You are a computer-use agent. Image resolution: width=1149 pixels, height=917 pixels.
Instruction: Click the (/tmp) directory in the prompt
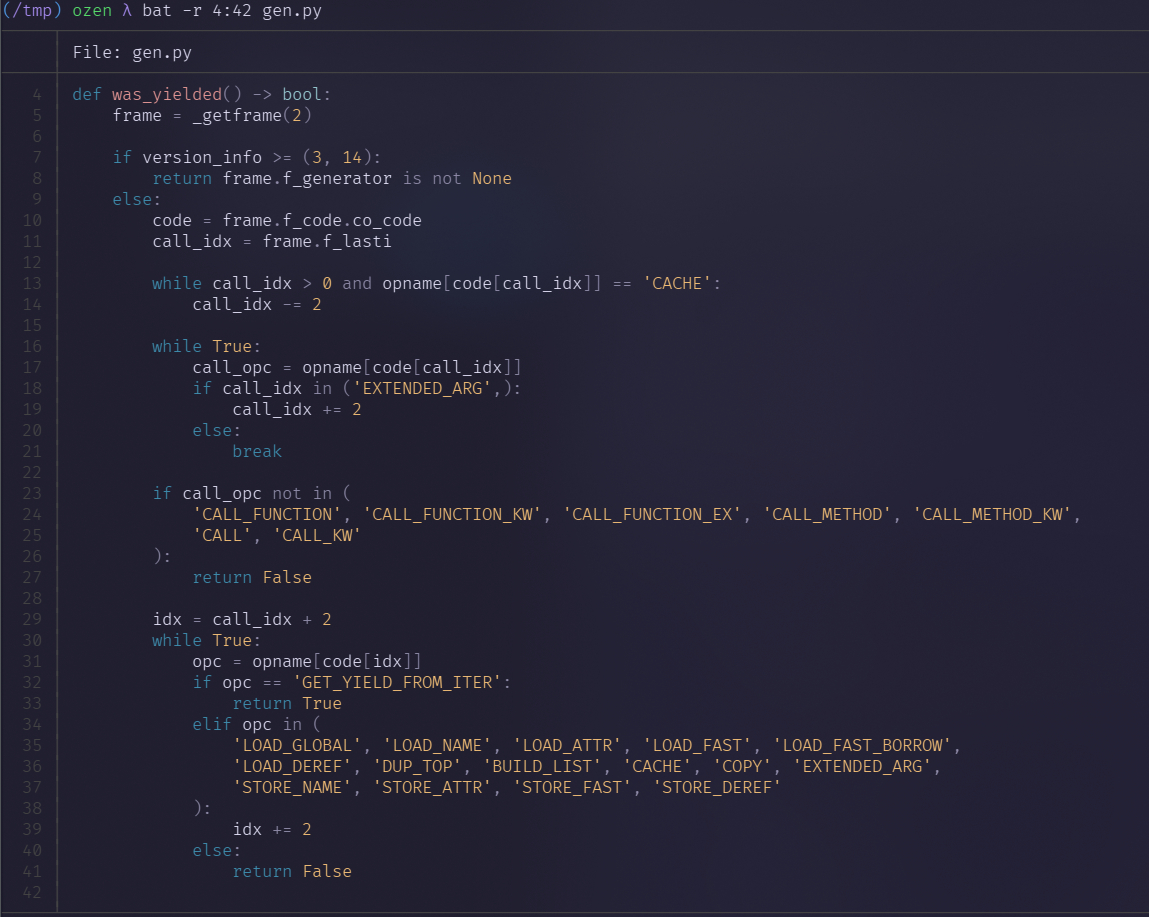(32, 11)
